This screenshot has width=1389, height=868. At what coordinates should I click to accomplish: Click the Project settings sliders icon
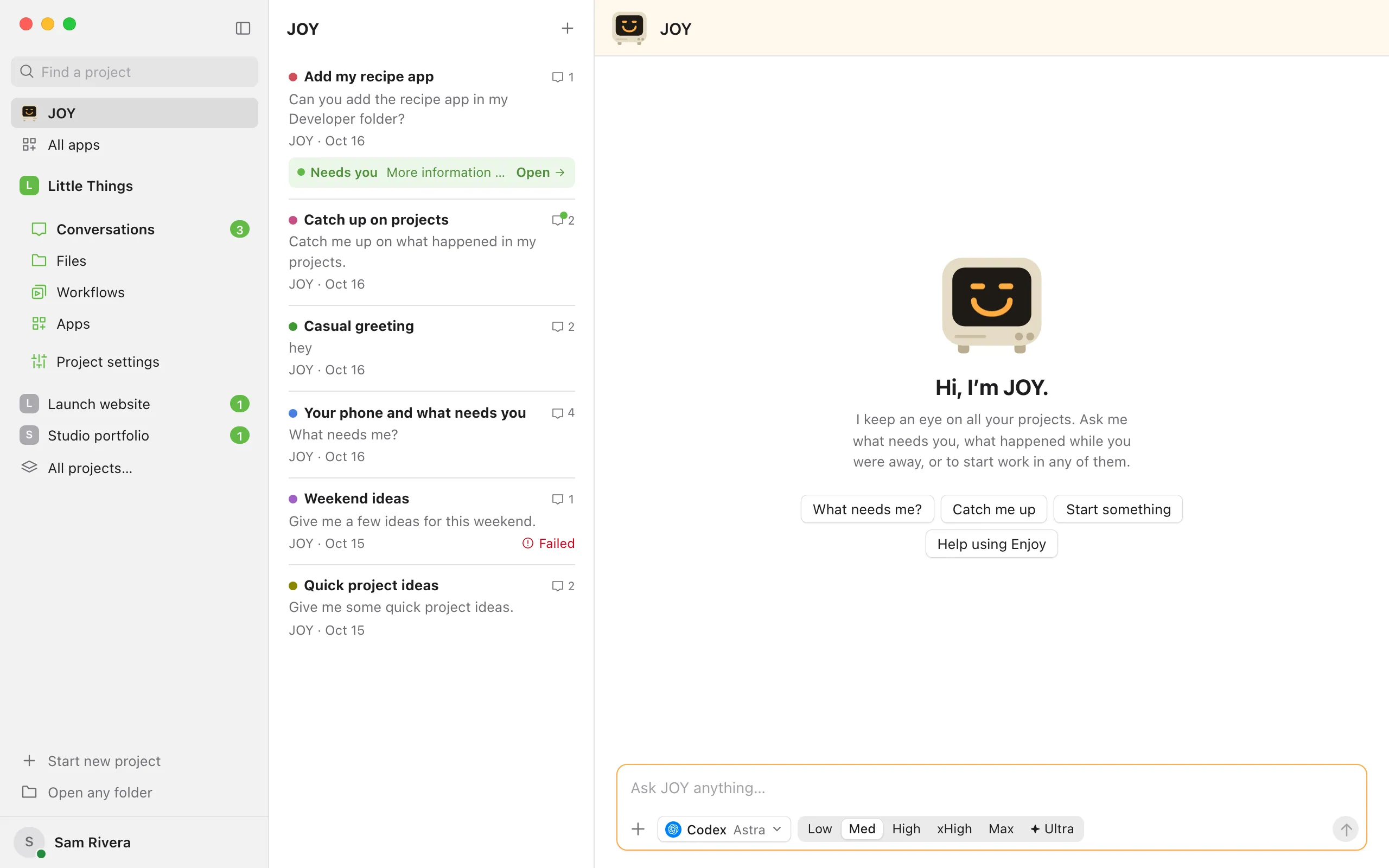(39, 361)
